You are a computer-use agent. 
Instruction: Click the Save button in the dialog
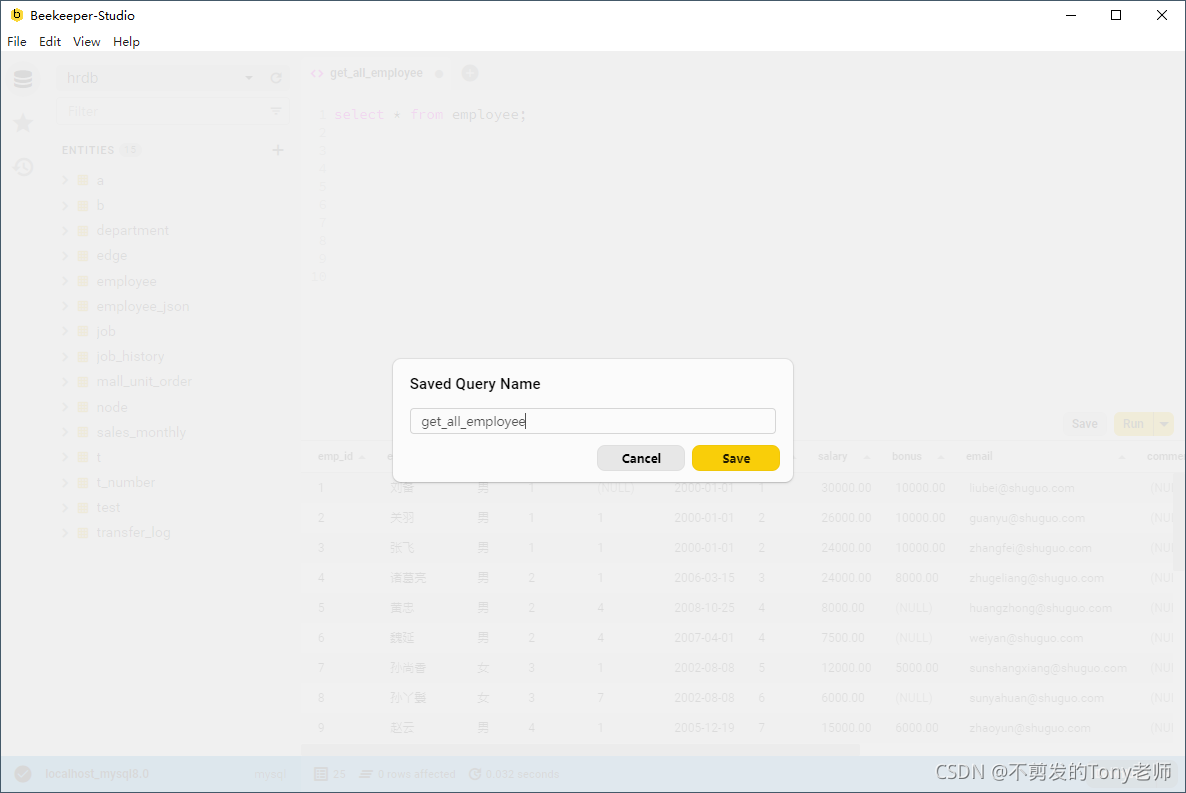[x=735, y=458]
